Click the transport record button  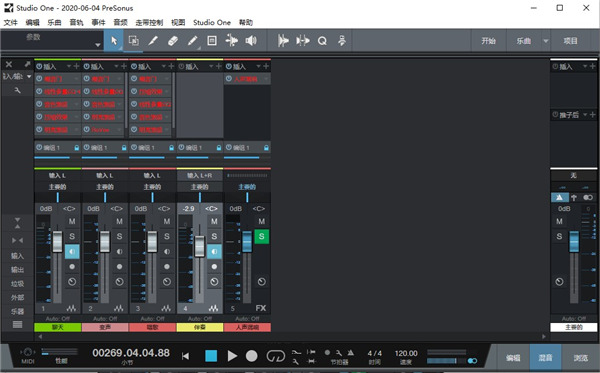pos(251,356)
